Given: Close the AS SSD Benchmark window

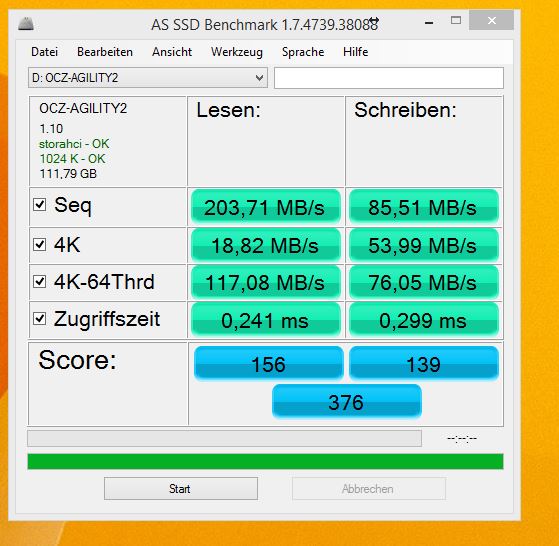Looking at the screenshot, I should click(492, 20).
